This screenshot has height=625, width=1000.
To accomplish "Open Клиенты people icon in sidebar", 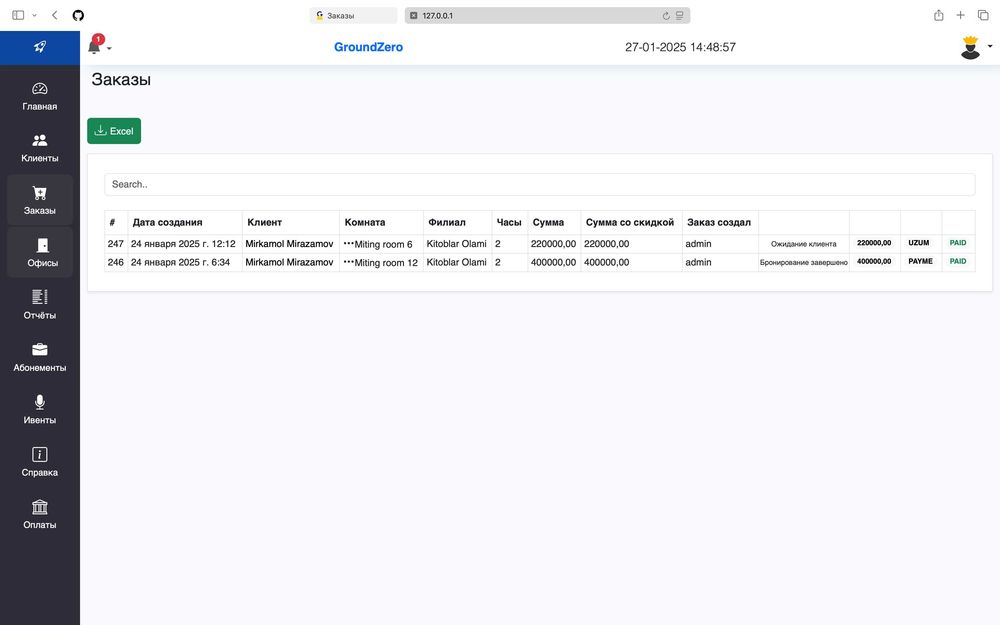I will pos(40,140).
